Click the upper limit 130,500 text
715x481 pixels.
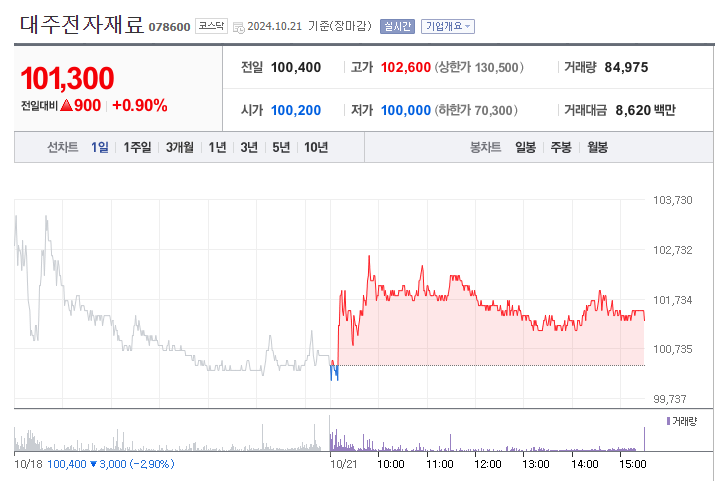(x=479, y=67)
